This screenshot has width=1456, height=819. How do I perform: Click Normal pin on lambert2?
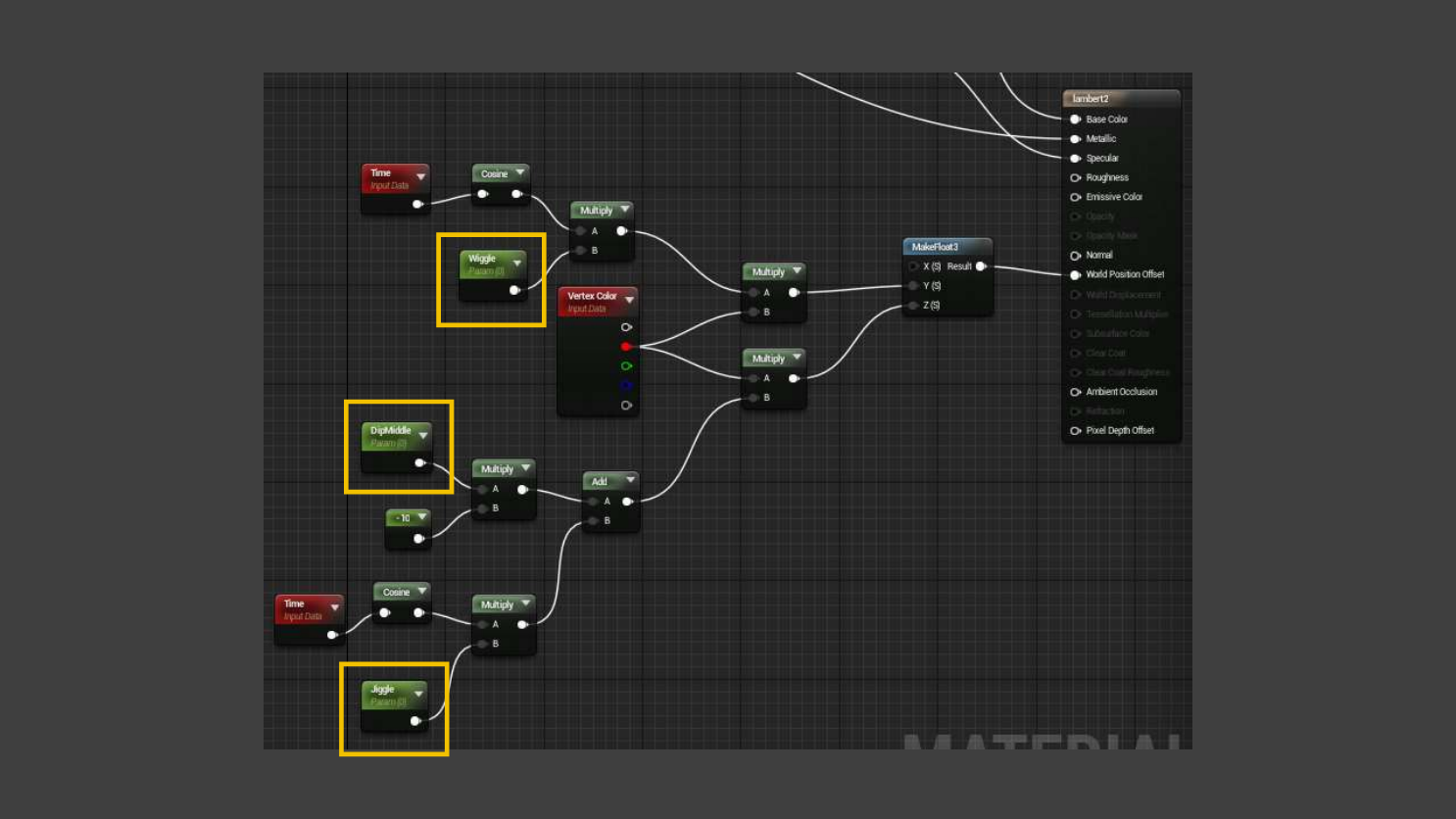click(x=1075, y=256)
